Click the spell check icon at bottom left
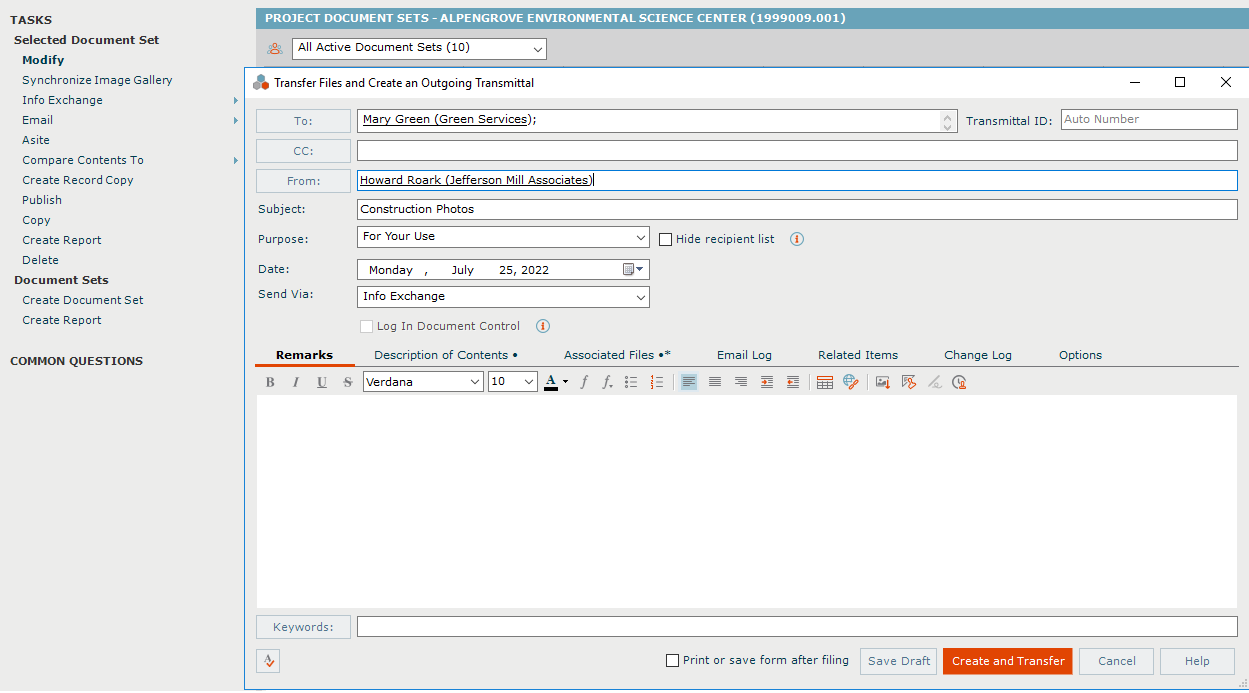Viewport: 1249px width, 693px height. point(268,661)
